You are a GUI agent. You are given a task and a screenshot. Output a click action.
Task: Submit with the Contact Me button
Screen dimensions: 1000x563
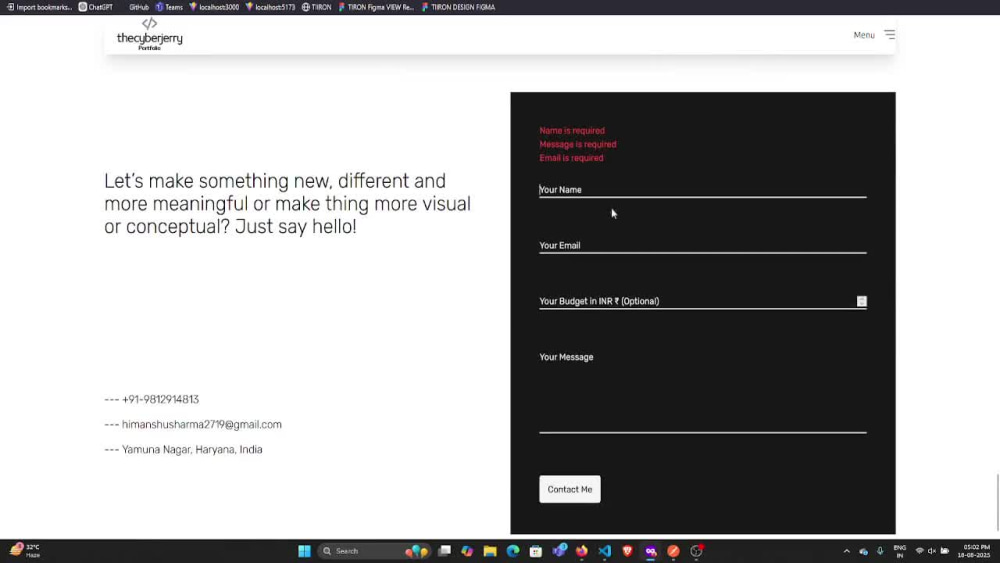tap(570, 489)
